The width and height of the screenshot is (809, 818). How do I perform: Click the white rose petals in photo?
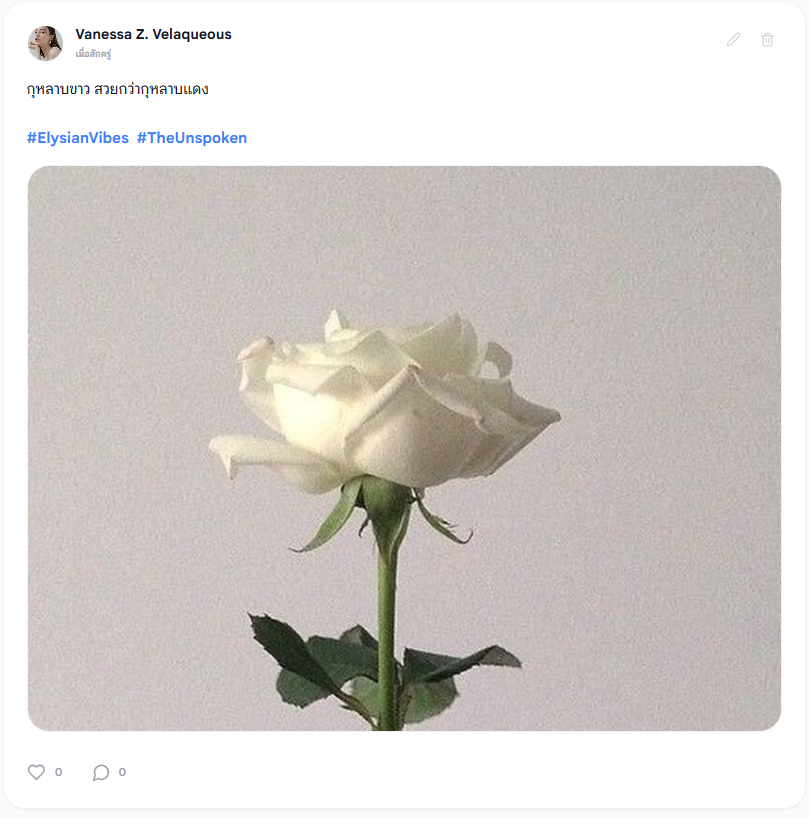386,402
